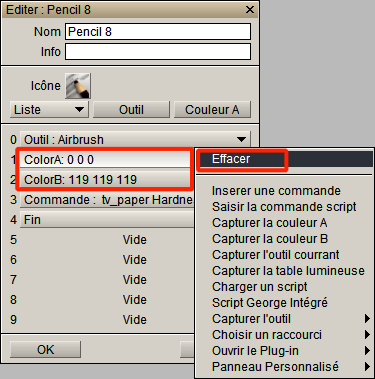
Task: Select the ColorA: 0 0 0 row
Action: [x=105, y=160]
